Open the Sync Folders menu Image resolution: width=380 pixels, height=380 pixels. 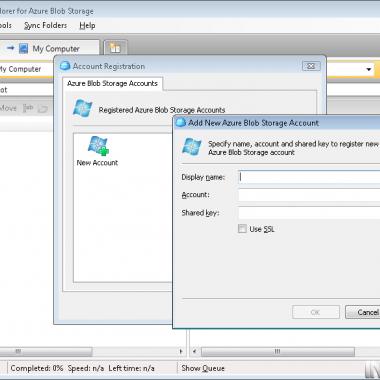(x=46, y=25)
